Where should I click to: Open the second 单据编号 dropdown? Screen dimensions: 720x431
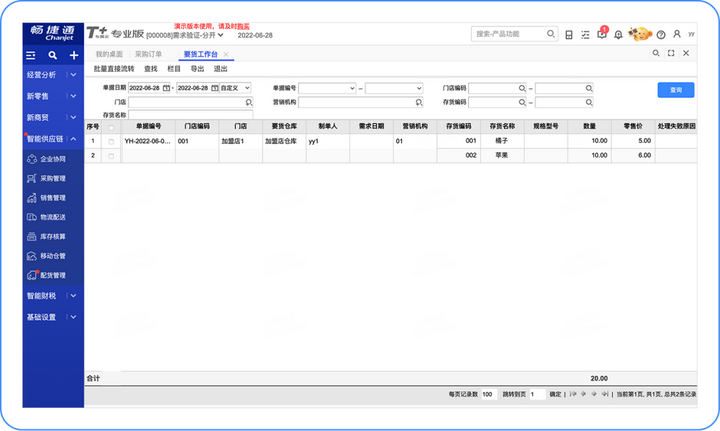pos(394,88)
